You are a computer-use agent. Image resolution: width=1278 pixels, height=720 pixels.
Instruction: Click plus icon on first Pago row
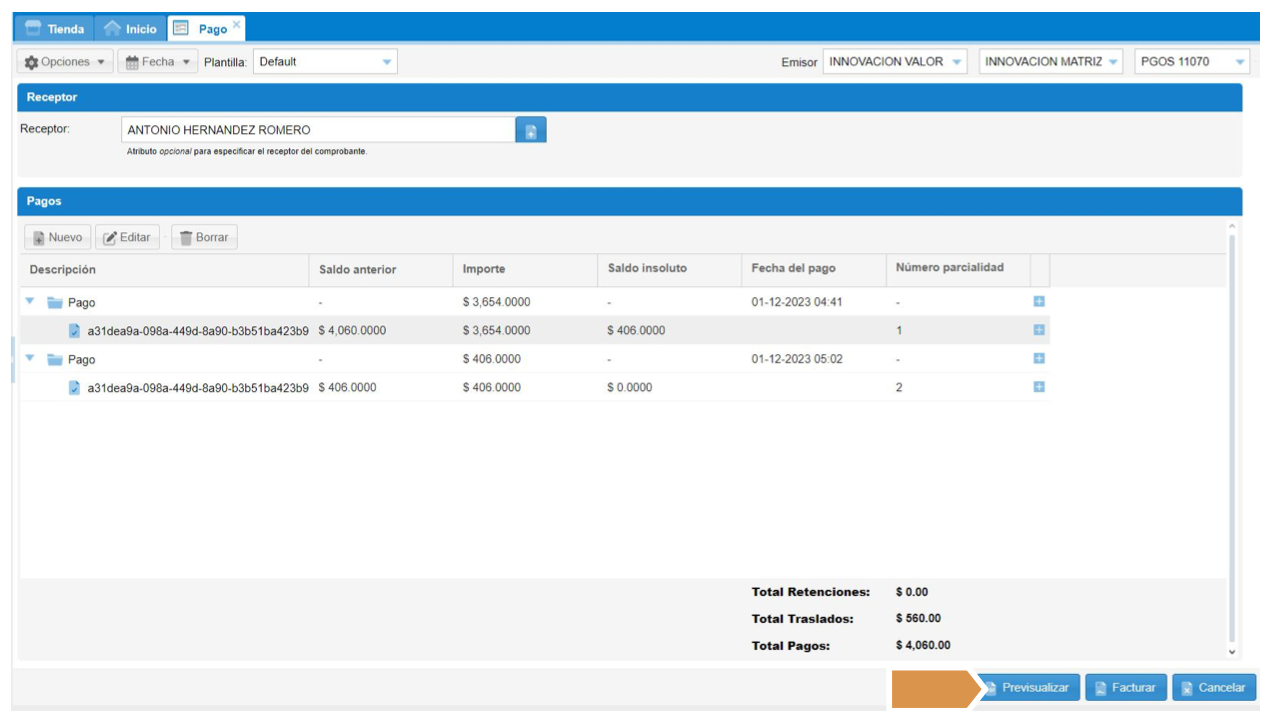(x=1039, y=302)
